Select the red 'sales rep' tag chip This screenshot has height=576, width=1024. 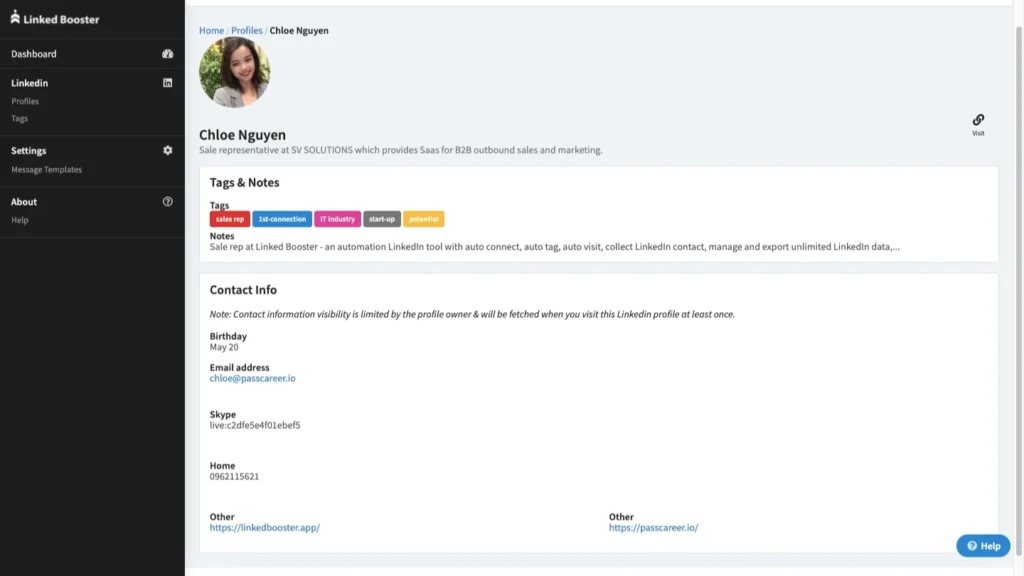229,218
